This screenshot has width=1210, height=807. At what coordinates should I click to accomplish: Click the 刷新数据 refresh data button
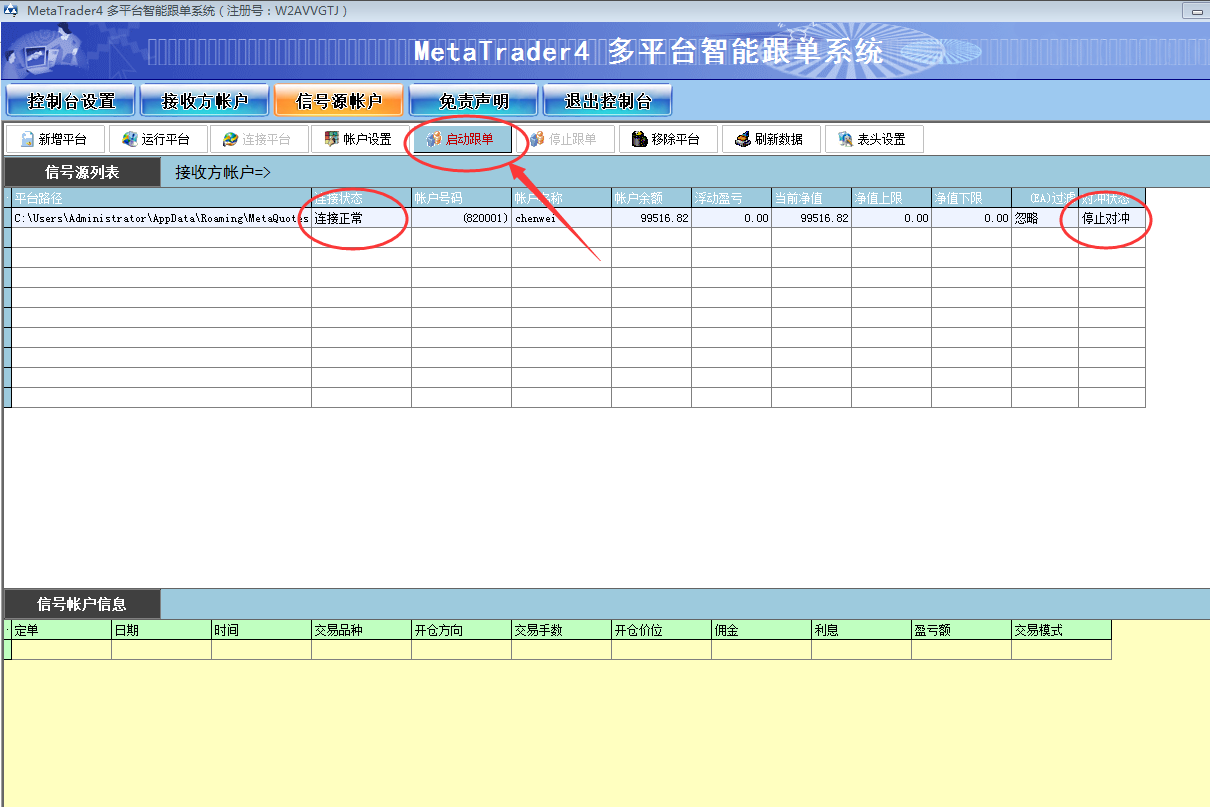click(769, 139)
